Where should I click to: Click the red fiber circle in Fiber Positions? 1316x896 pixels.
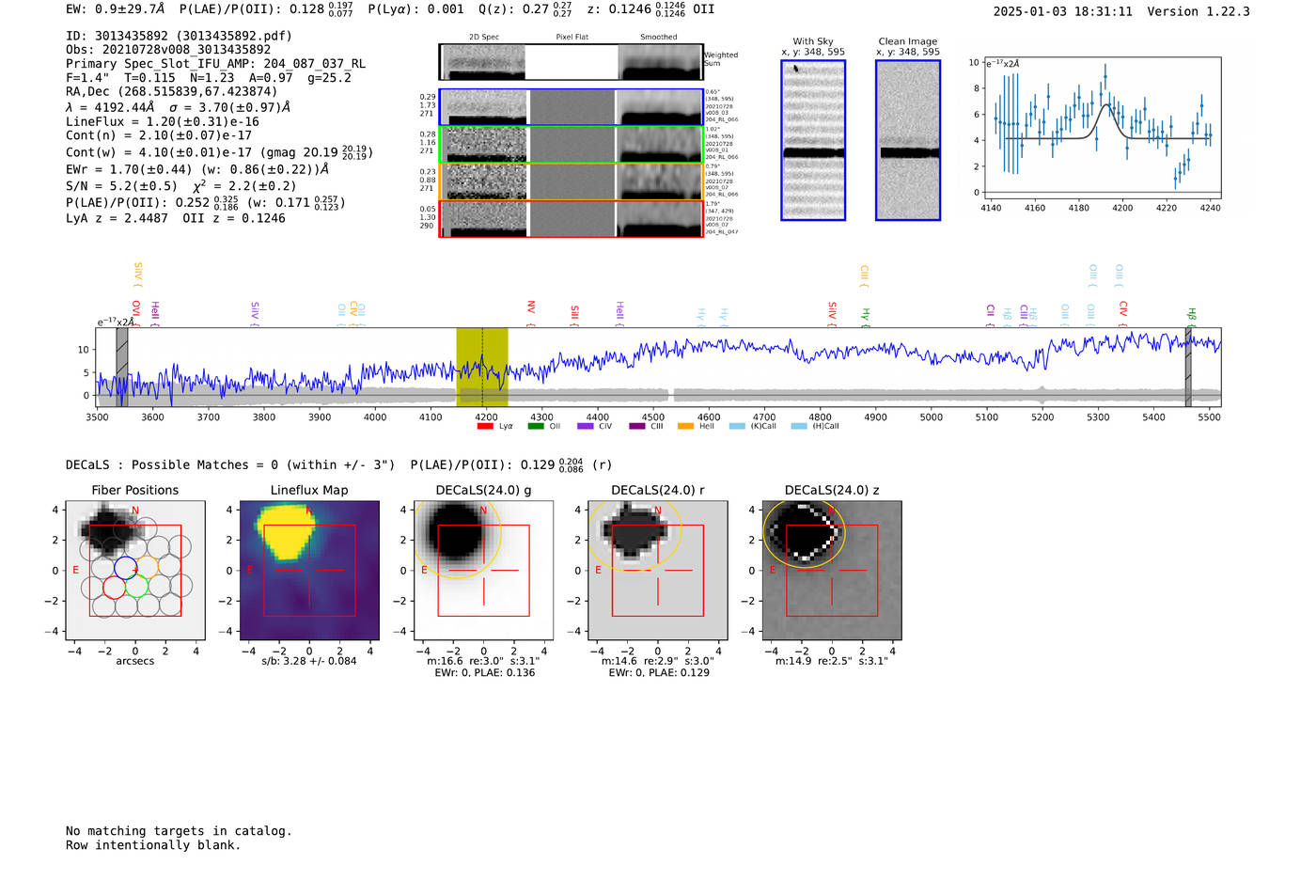[114, 588]
